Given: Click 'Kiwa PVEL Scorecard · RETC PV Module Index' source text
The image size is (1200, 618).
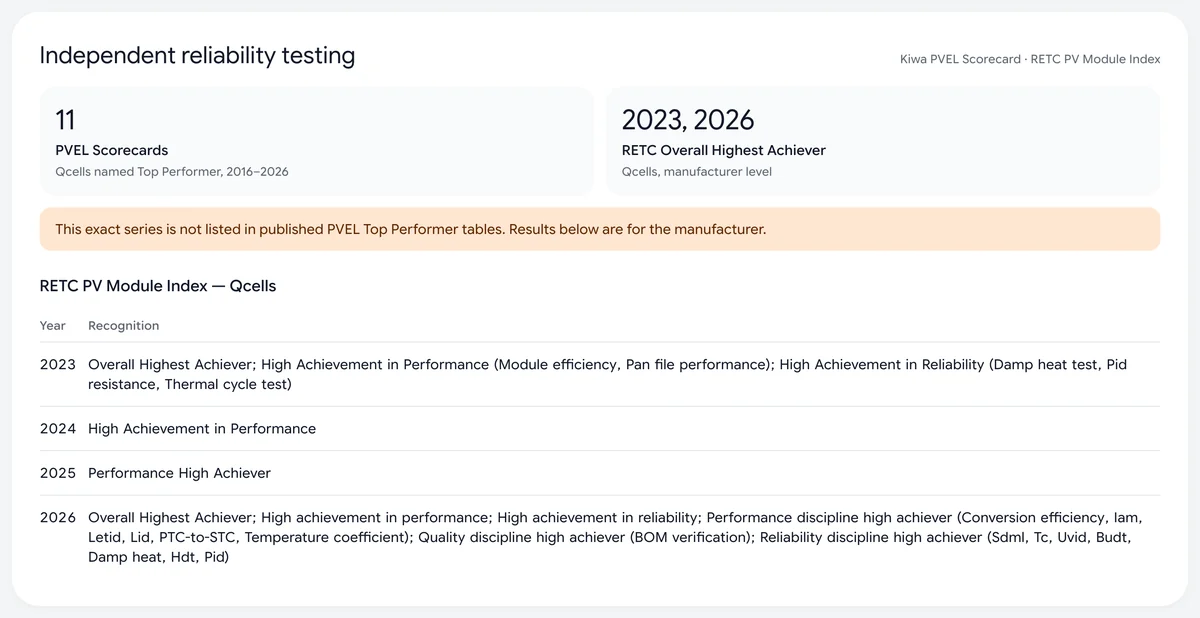Looking at the screenshot, I should (1030, 59).
